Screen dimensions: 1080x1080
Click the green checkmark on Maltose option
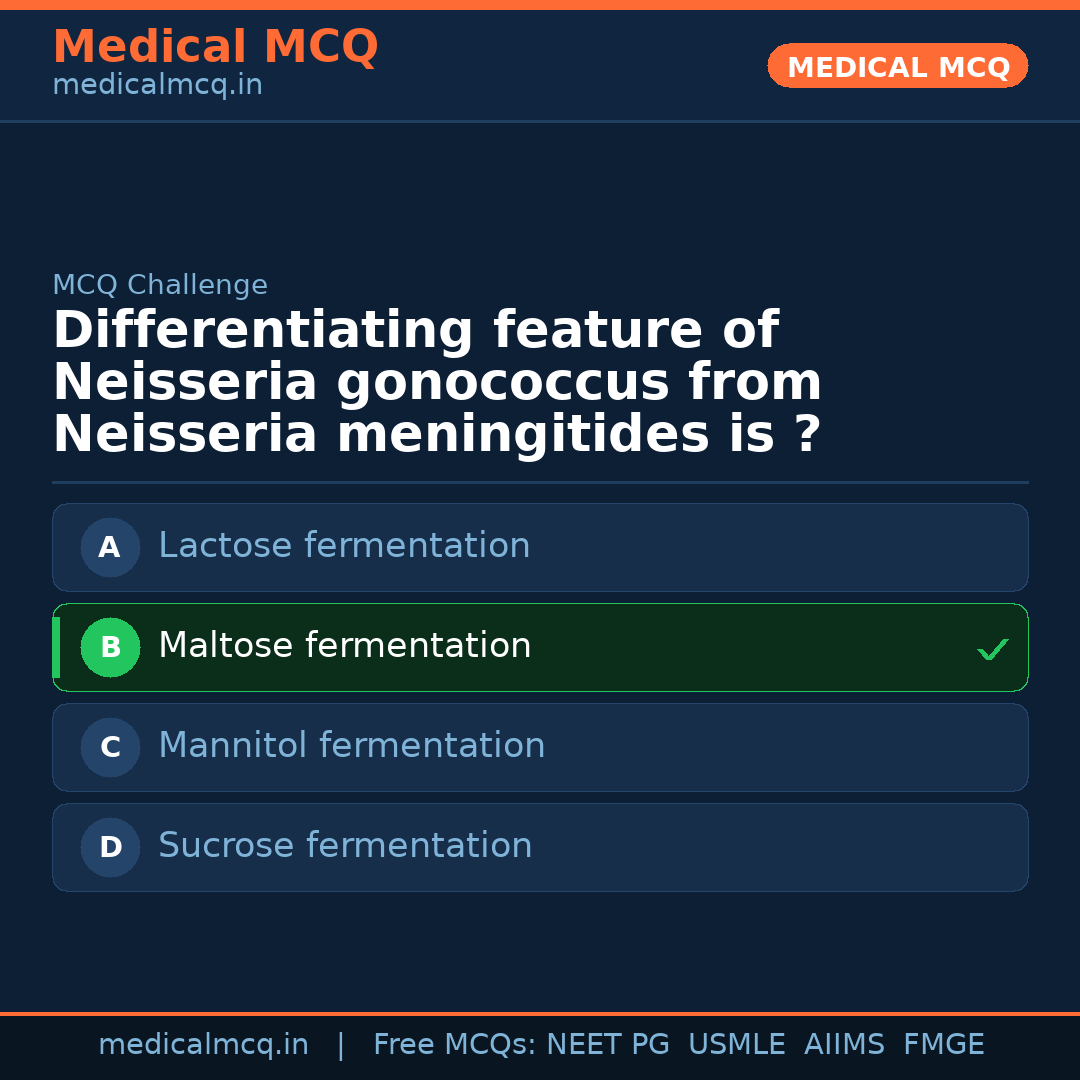click(992, 650)
